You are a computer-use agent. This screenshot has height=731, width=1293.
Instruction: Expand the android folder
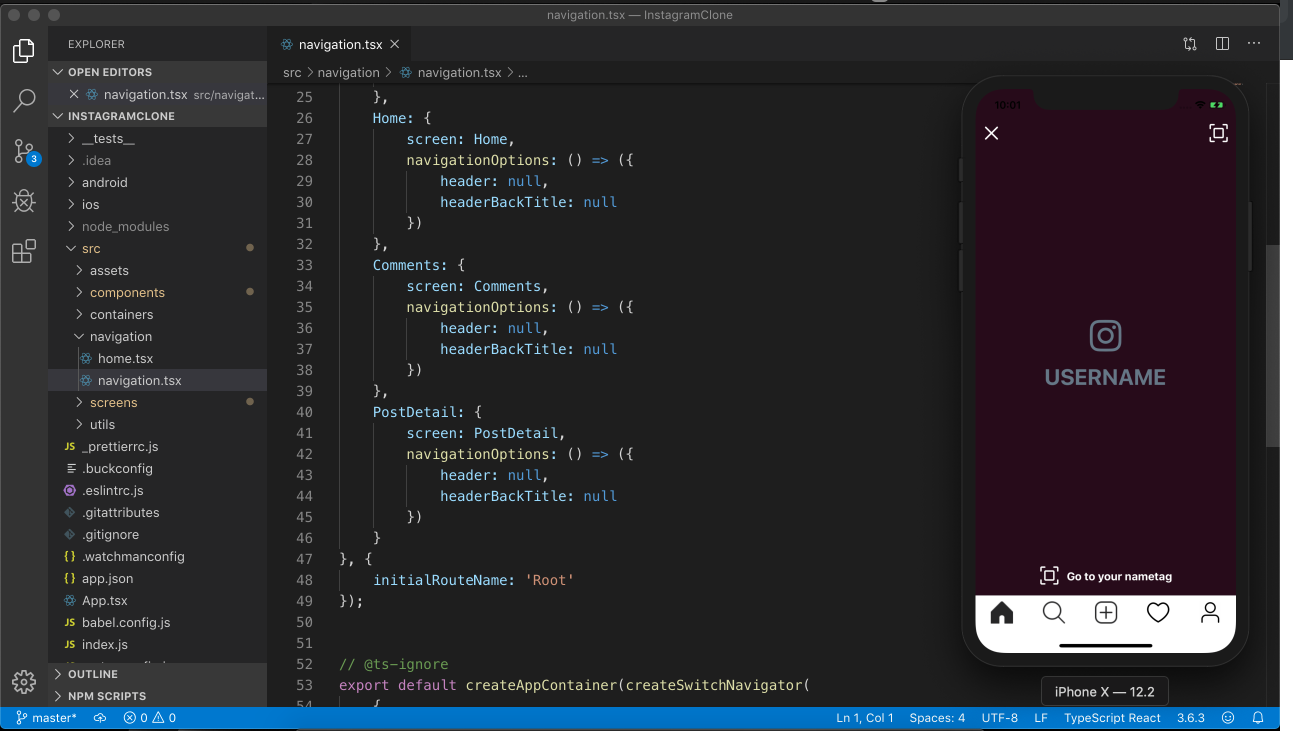[104, 182]
